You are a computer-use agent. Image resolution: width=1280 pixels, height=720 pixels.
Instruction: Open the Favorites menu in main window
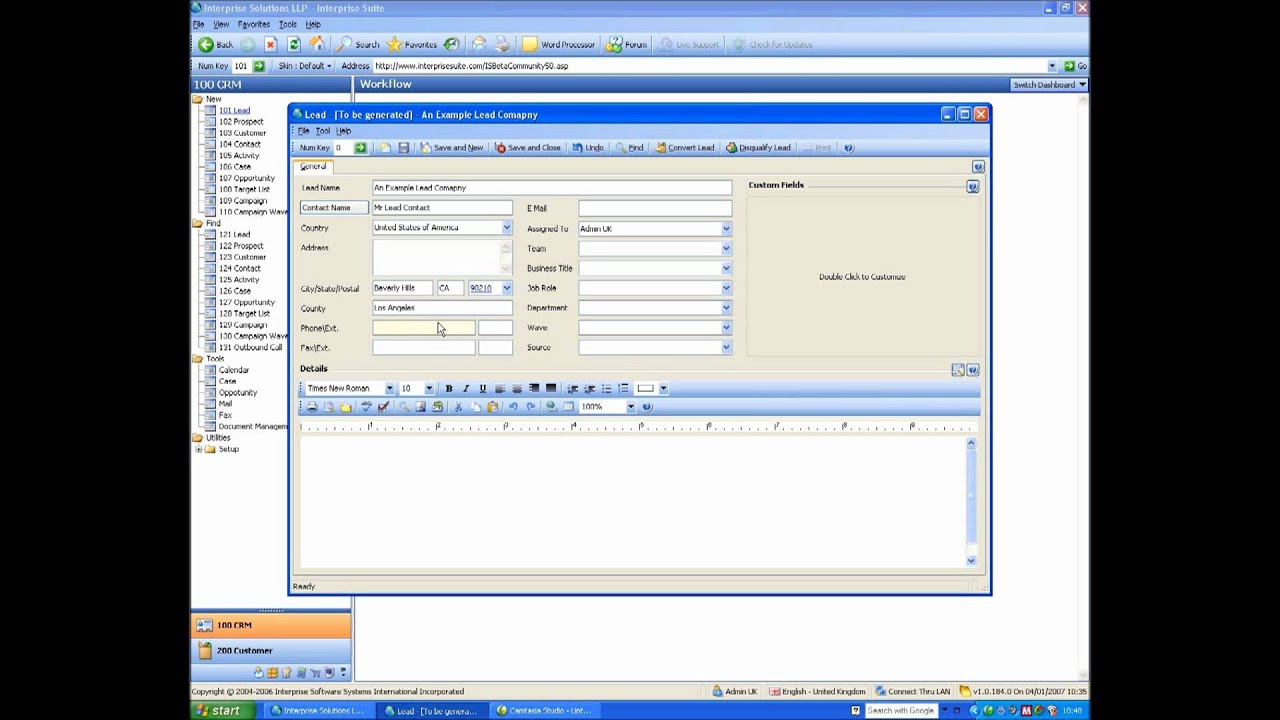pyautogui.click(x=253, y=24)
